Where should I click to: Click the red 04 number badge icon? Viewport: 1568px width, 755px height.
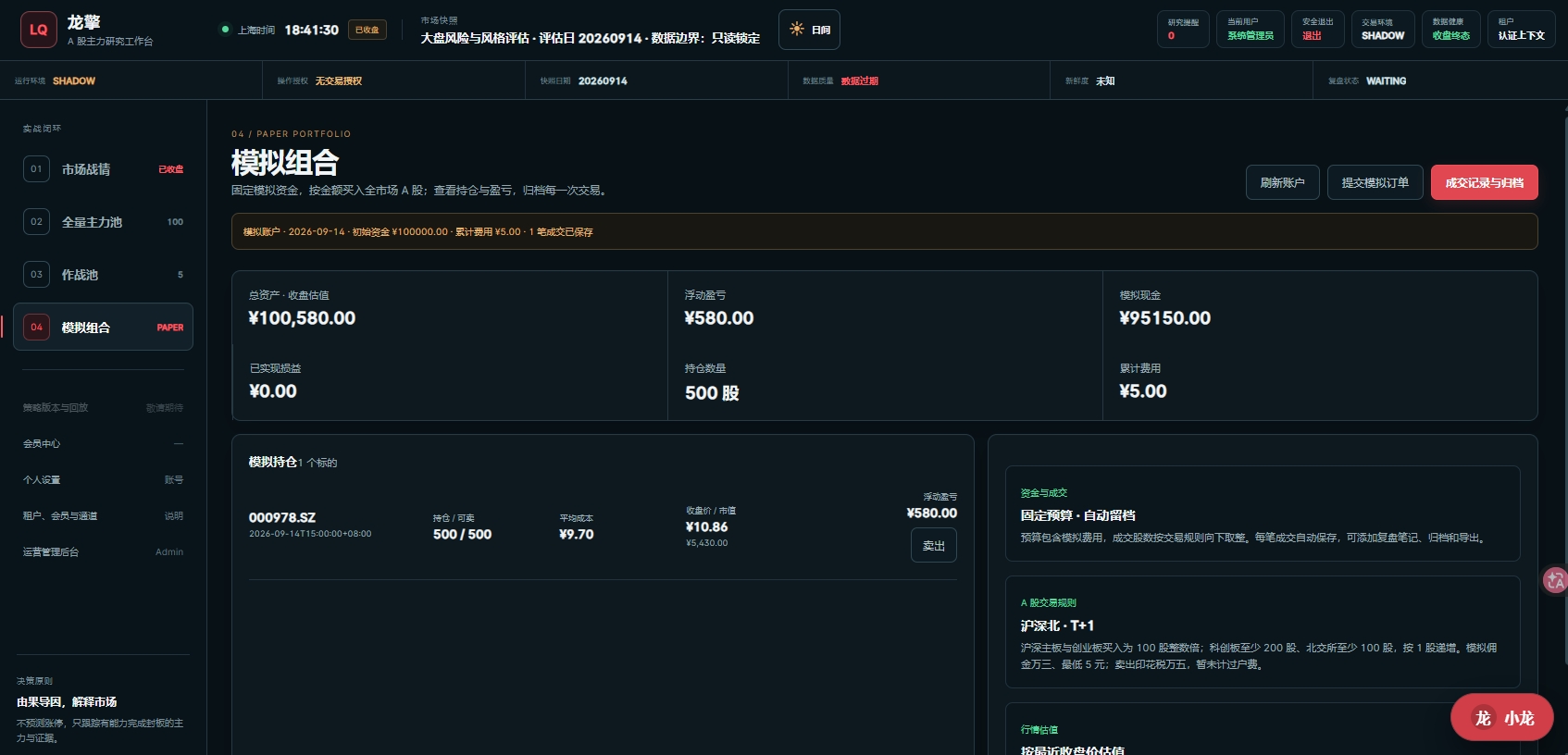36,327
